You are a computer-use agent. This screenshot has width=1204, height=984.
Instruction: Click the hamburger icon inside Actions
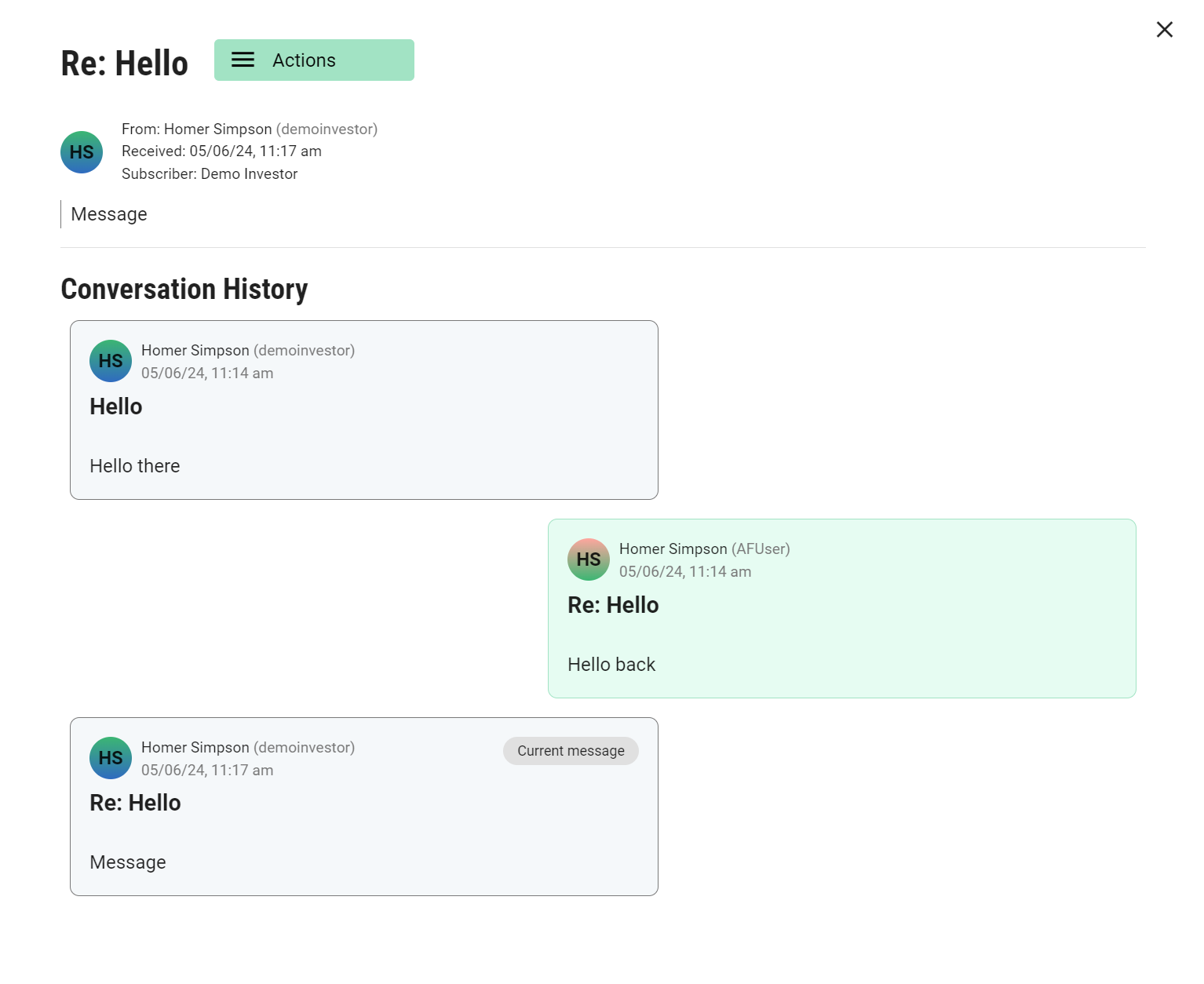tap(243, 60)
